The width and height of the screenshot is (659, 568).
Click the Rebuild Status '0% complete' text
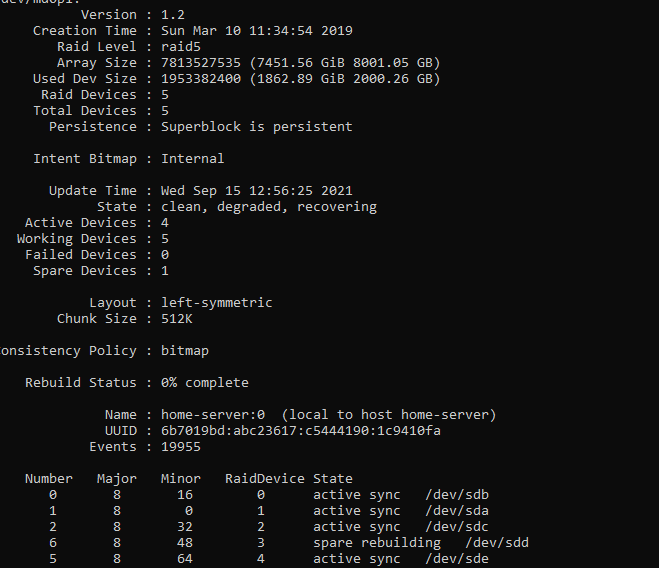[x=205, y=383]
